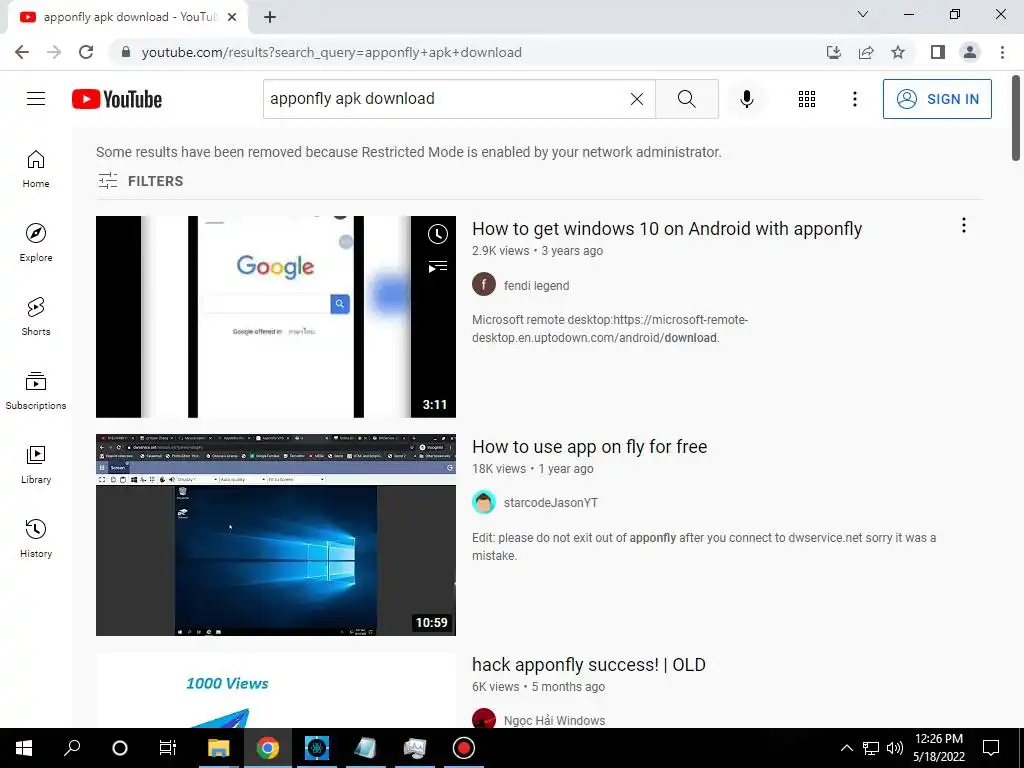Open taskbar Search

72,748
